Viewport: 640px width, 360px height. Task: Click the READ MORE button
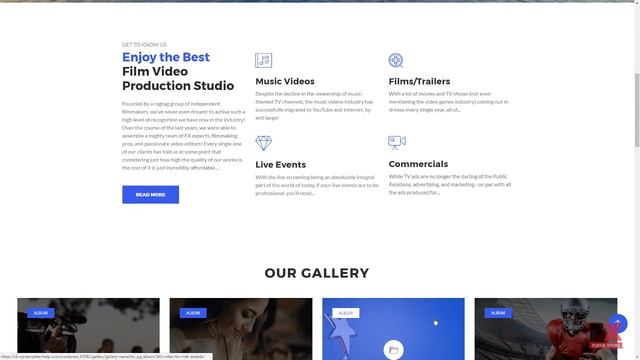click(x=150, y=195)
